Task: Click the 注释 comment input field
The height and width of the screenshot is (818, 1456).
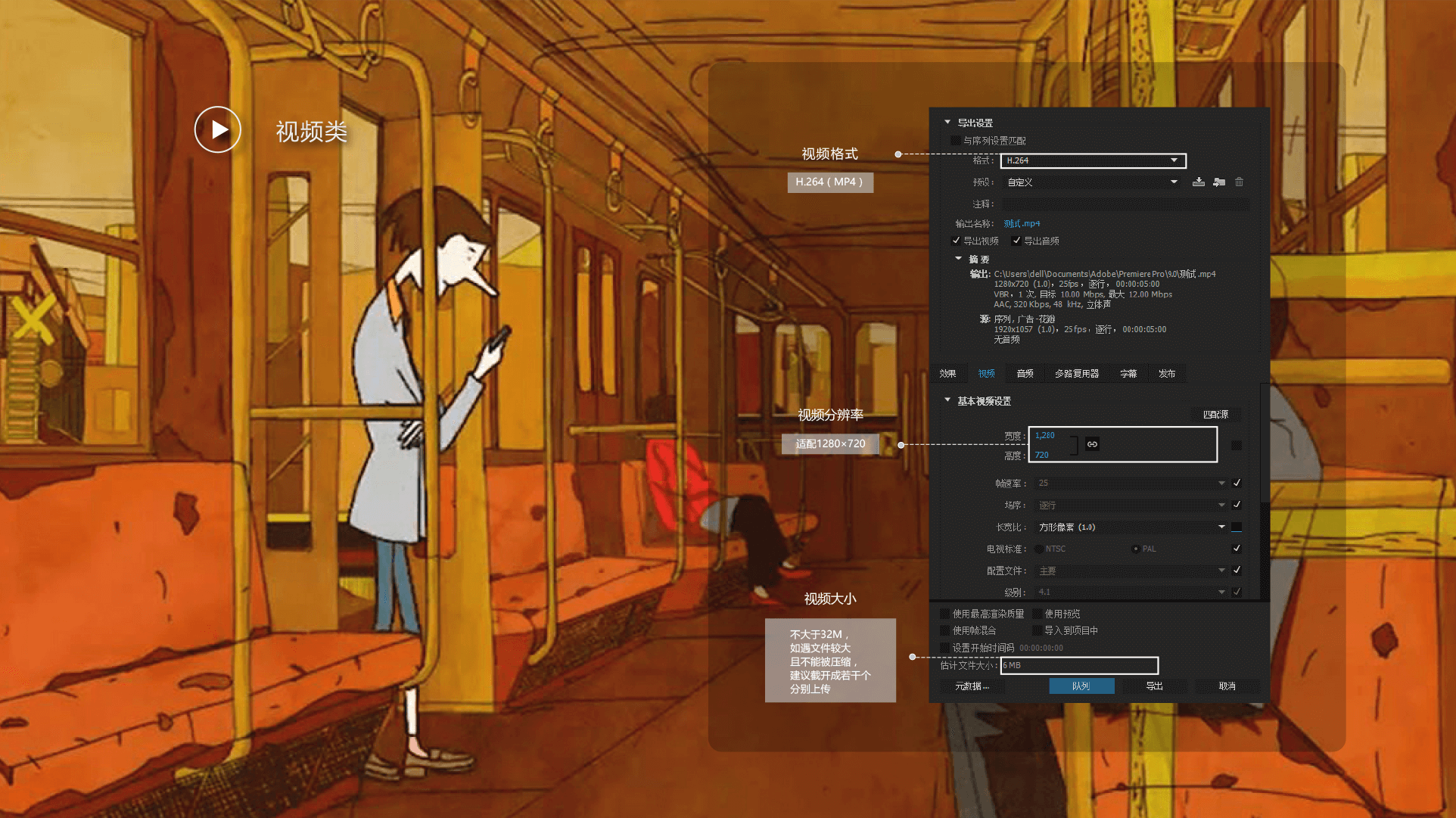Action: click(1125, 204)
